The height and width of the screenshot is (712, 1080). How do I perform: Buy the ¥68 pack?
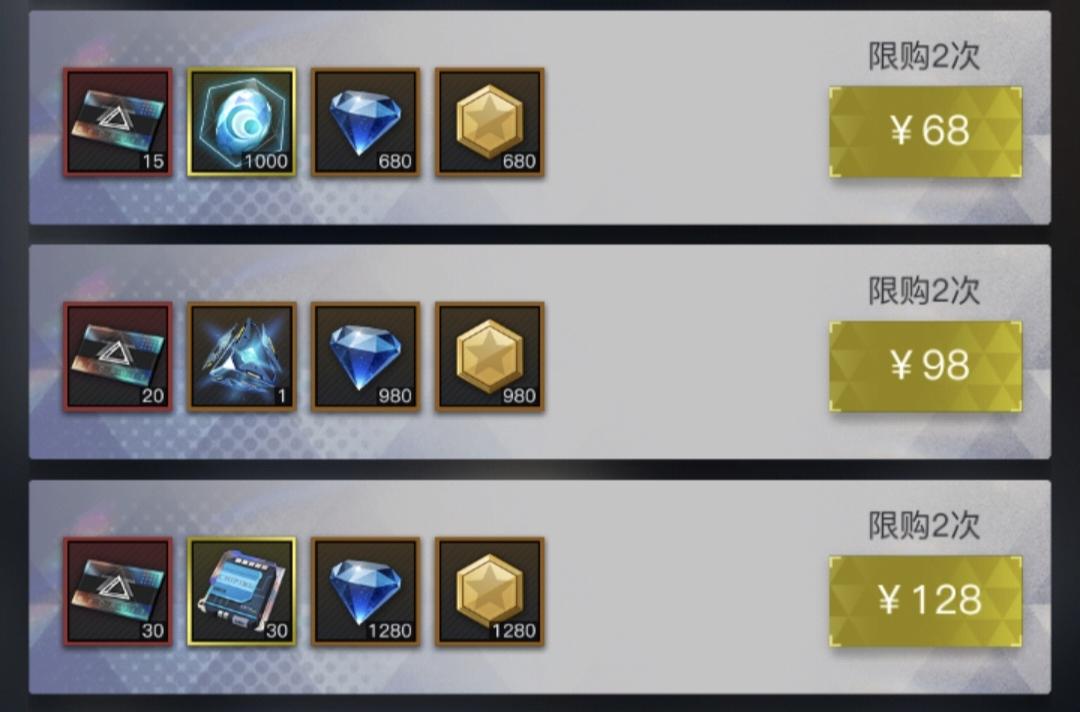pos(926,132)
